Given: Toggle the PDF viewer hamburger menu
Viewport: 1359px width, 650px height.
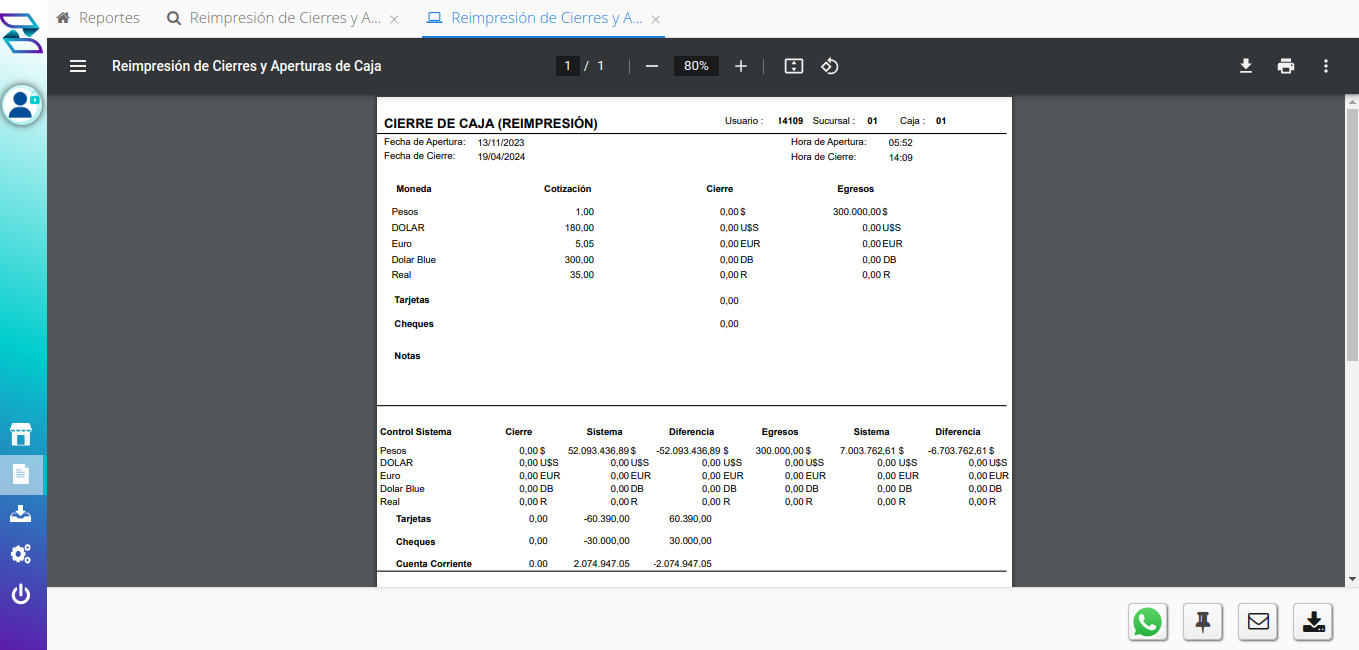Looking at the screenshot, I should click(x=78, y=66).
